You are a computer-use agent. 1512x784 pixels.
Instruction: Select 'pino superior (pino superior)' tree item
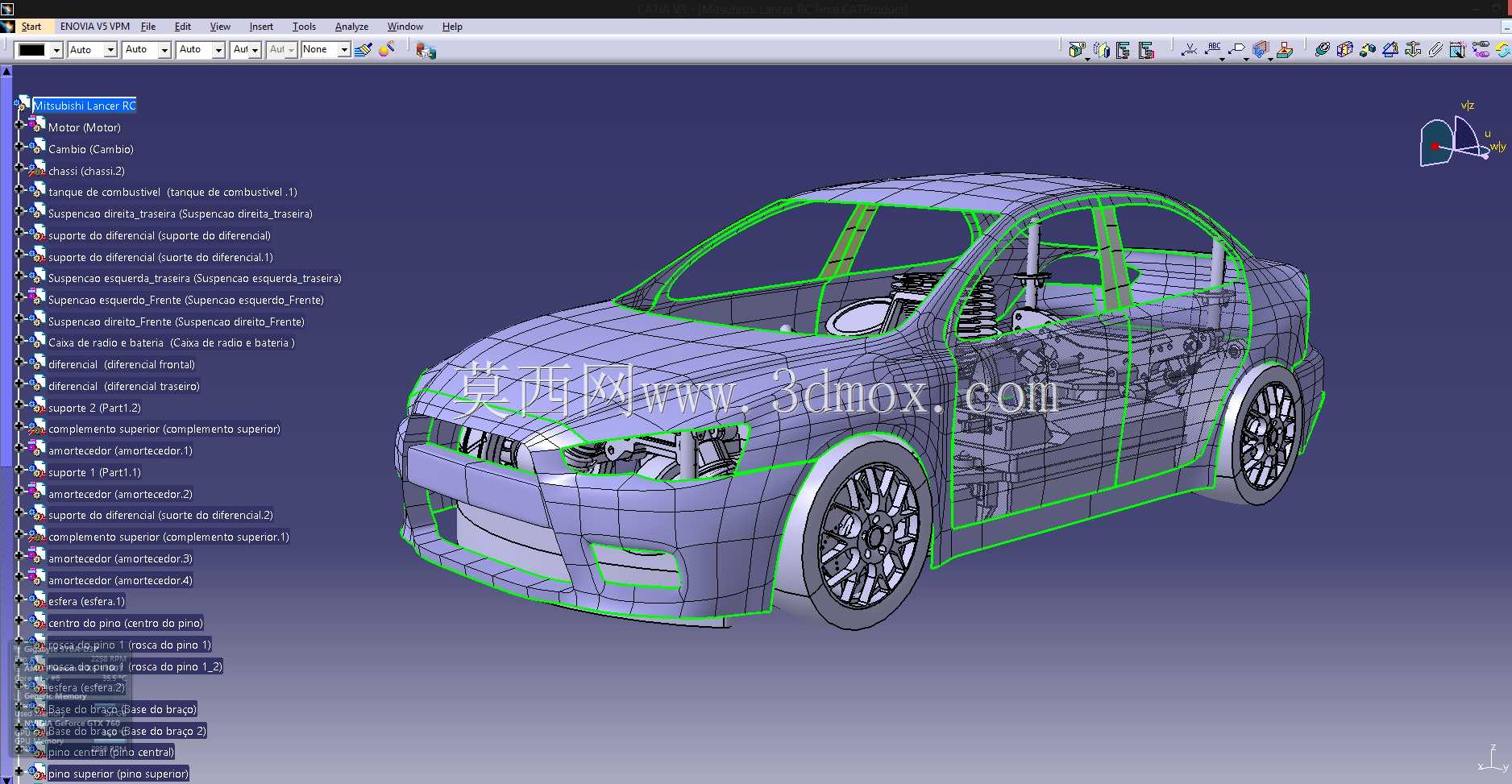click(x=118, y=774)
